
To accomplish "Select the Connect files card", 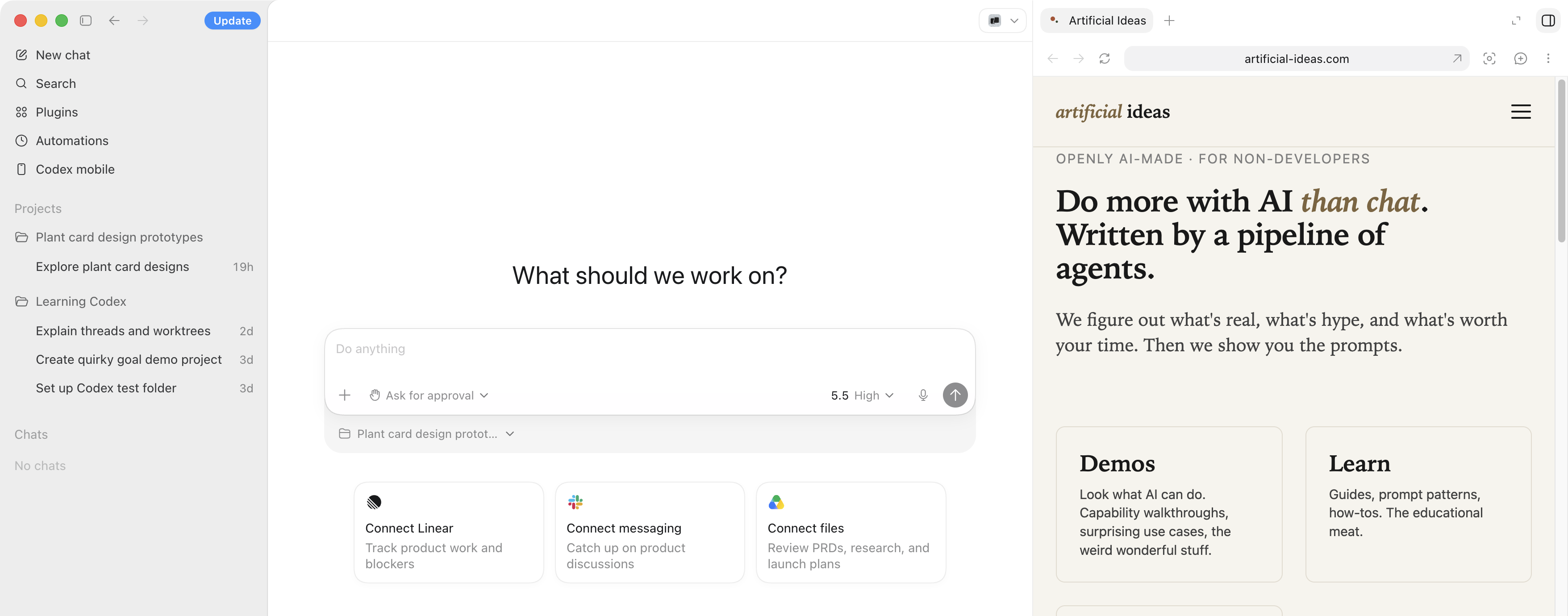I will pyautogui.click(x=851, y=532).
